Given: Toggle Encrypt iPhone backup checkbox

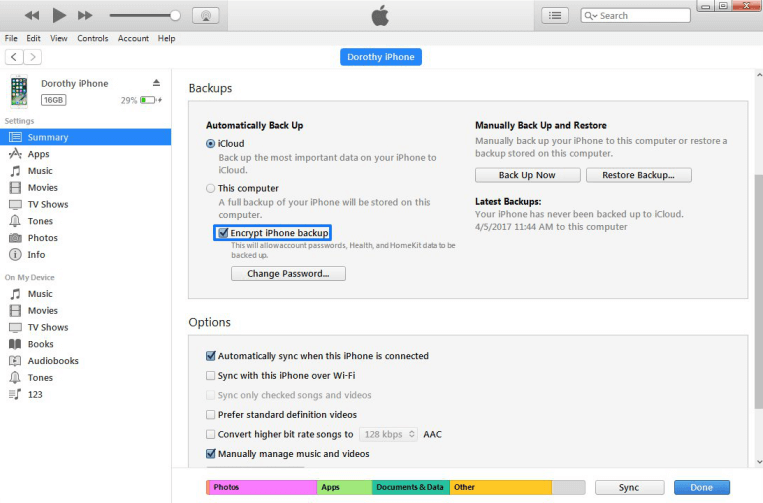Looking at the screenshot, I should pyautogui.click(x=223, y=233).
